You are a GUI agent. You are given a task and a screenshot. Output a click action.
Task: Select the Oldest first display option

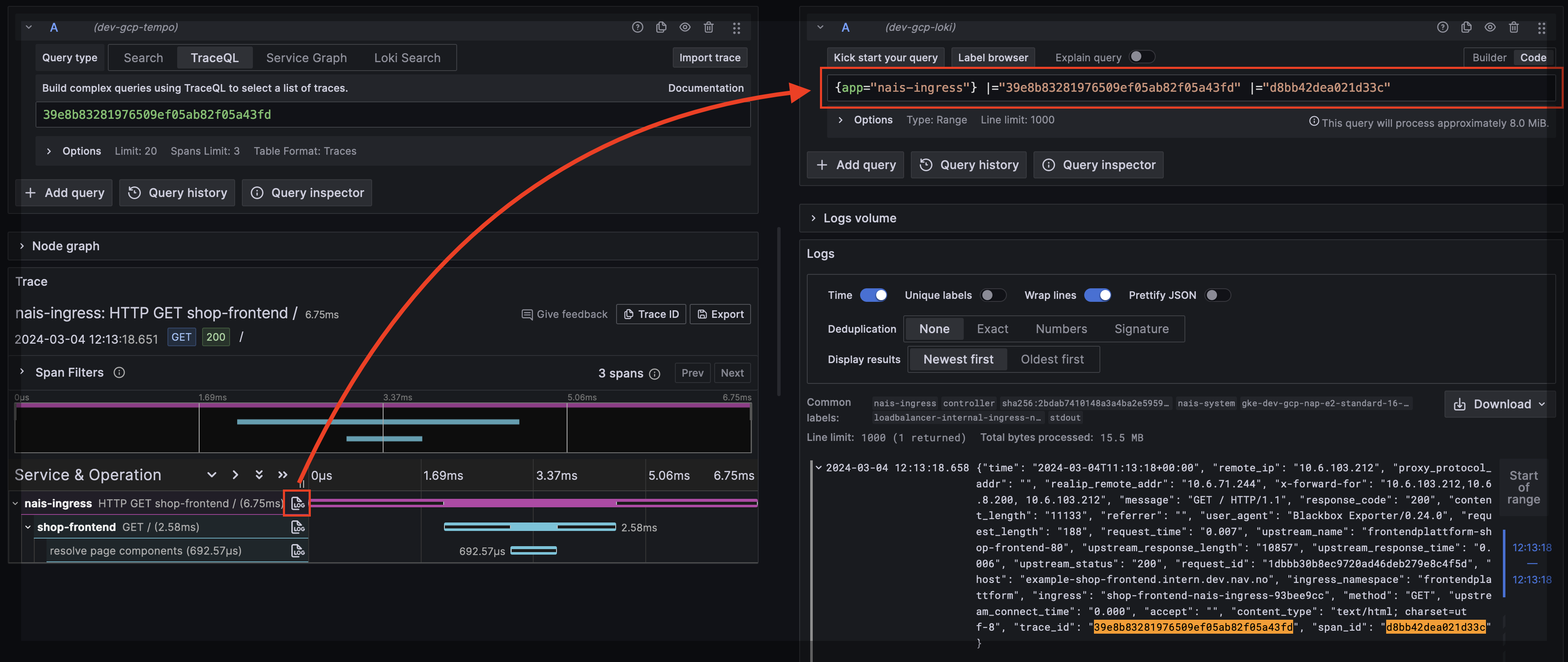pyautogui.click(x=1052, y=359)
